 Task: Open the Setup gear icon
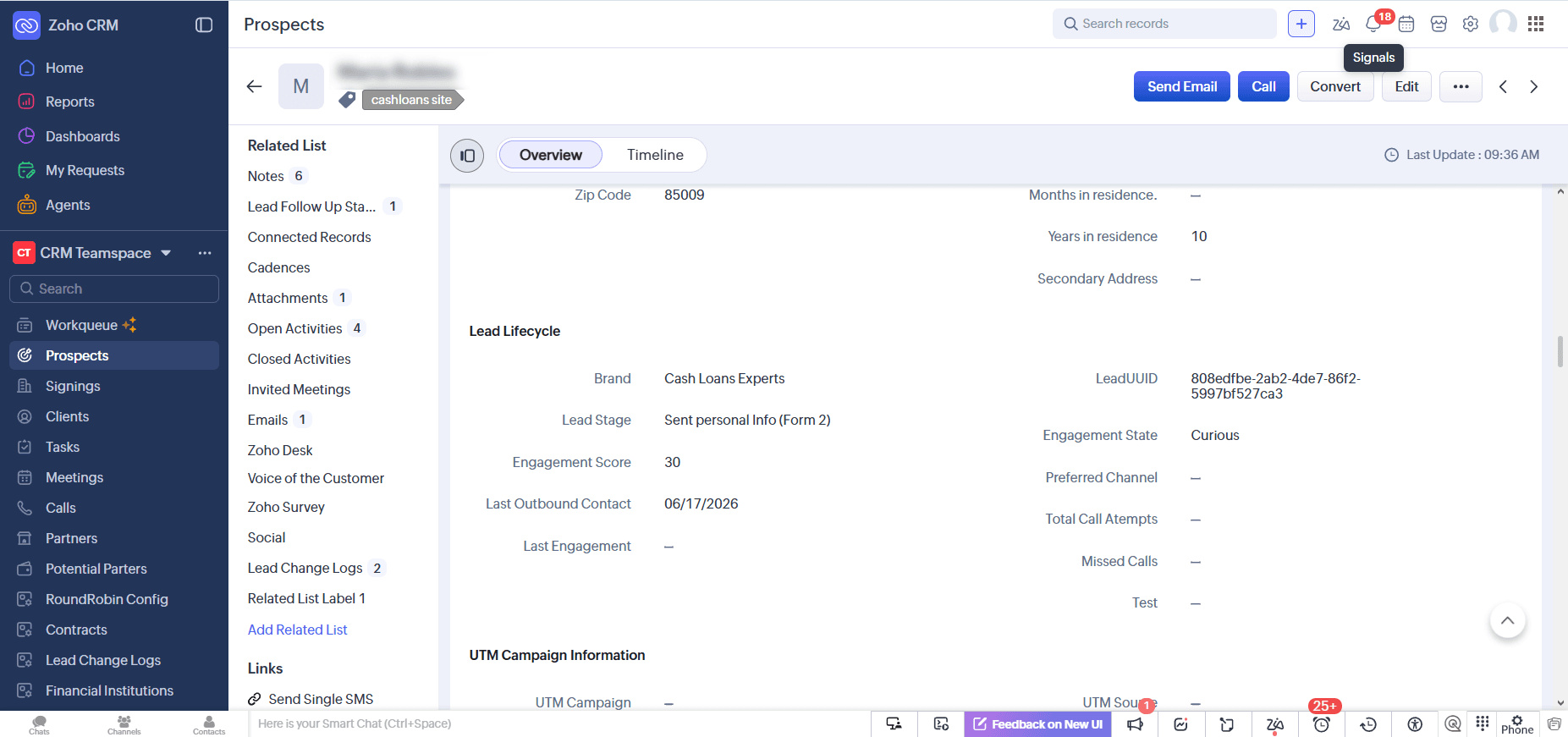pyautogui.click(x=1471, y=25)
